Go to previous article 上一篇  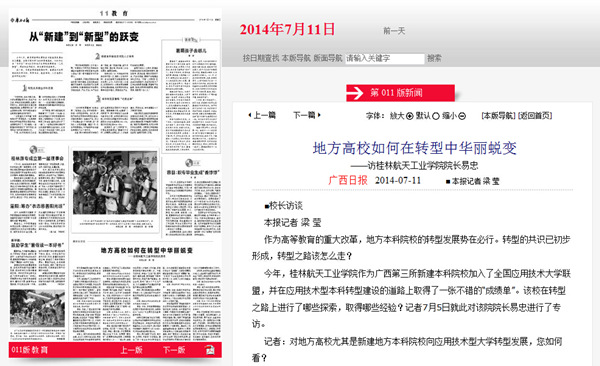click(262, 115)
